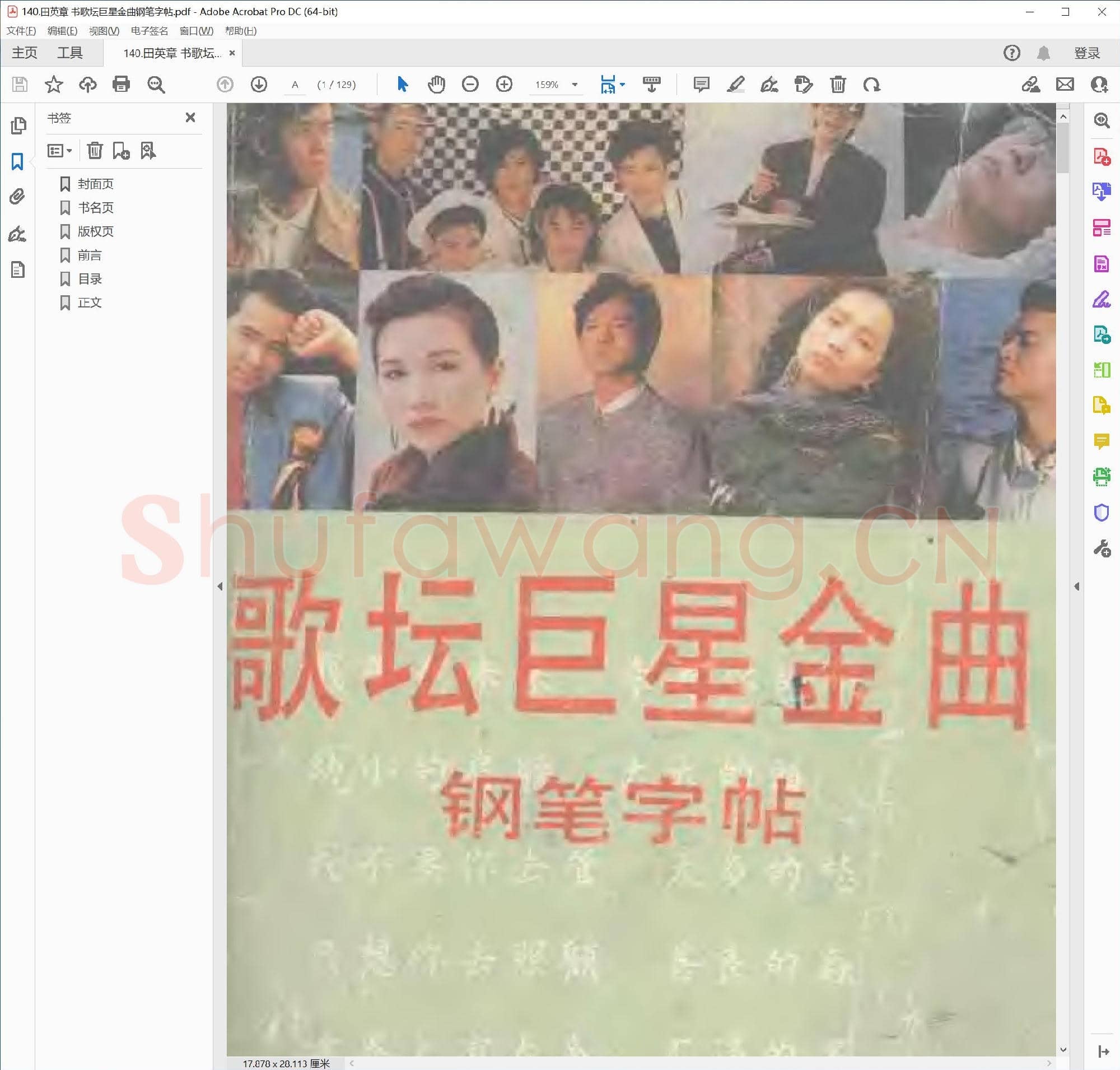
Task: Go to next page arrow
Action: click(259, 85)
